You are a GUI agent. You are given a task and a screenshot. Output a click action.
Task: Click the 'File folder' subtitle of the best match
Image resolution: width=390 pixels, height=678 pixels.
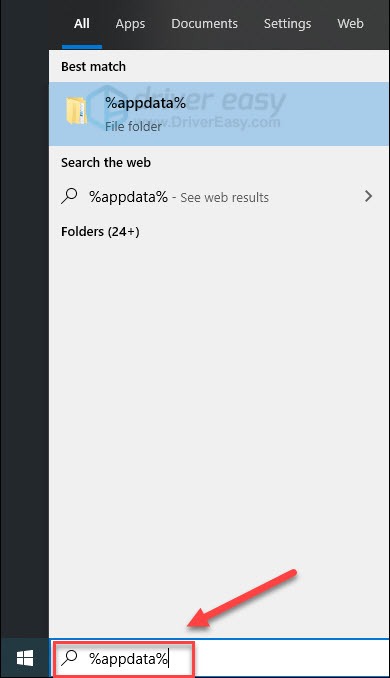point(133,126)
